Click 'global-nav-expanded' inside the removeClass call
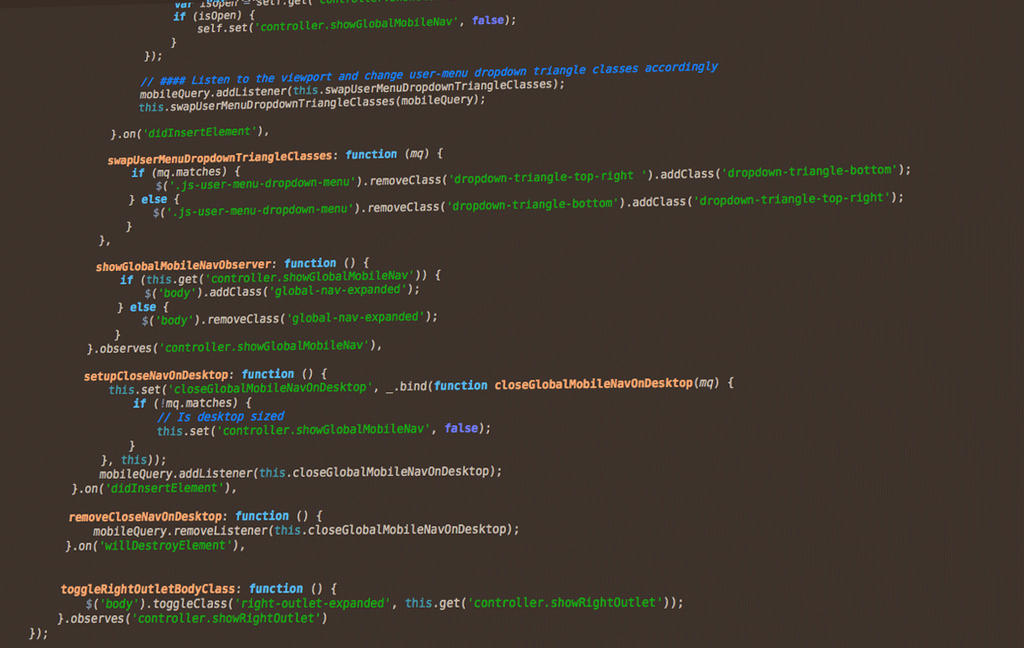This screenshot has width=1024, height=648. 356,317
